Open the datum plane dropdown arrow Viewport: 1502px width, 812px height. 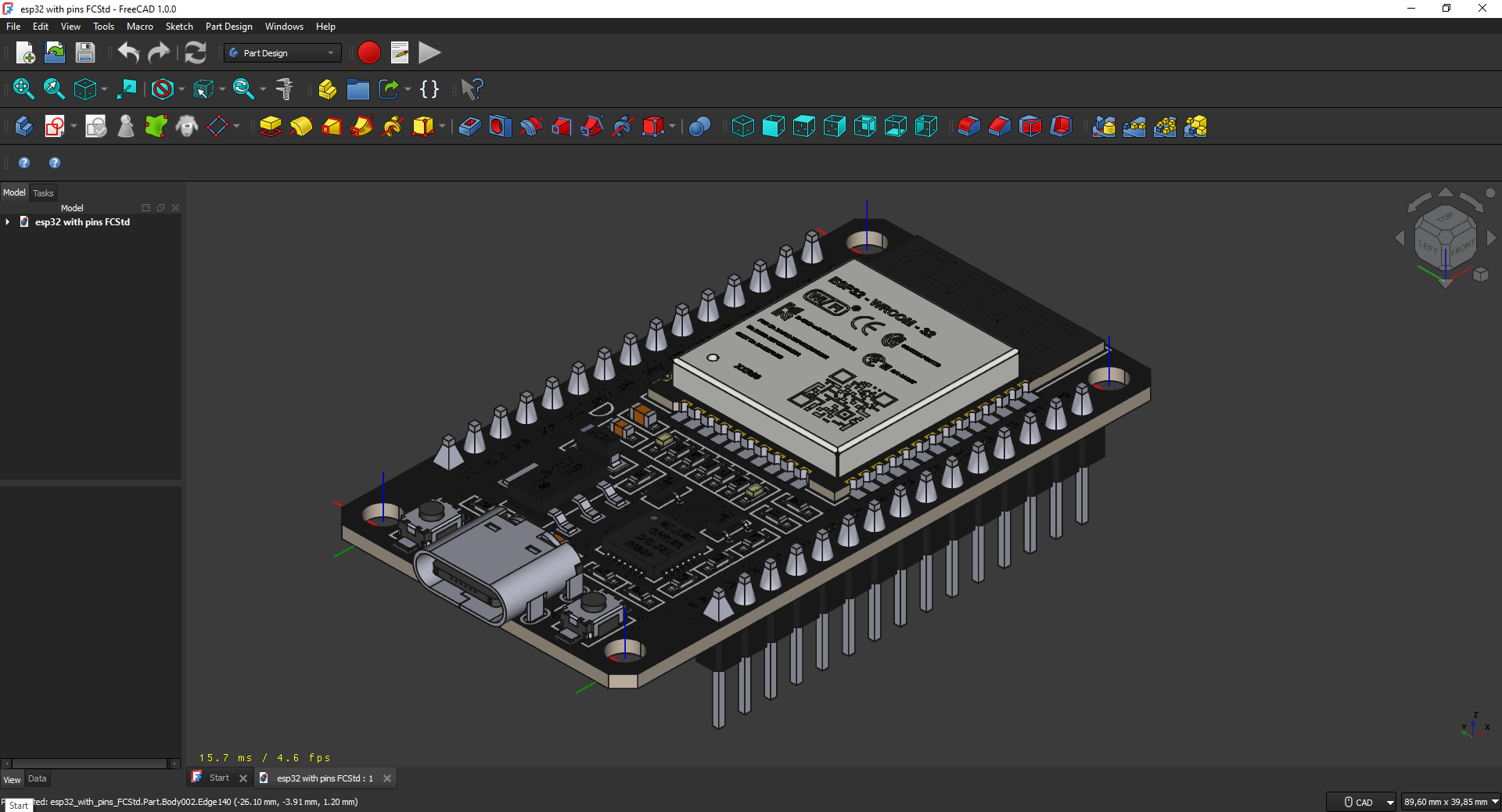(236, 126)
